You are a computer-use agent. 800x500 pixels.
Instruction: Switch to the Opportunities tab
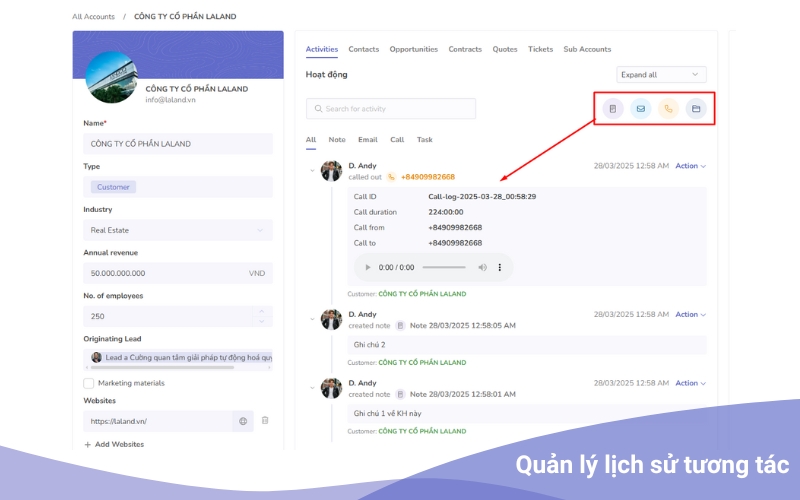click(x=413, y=49)
